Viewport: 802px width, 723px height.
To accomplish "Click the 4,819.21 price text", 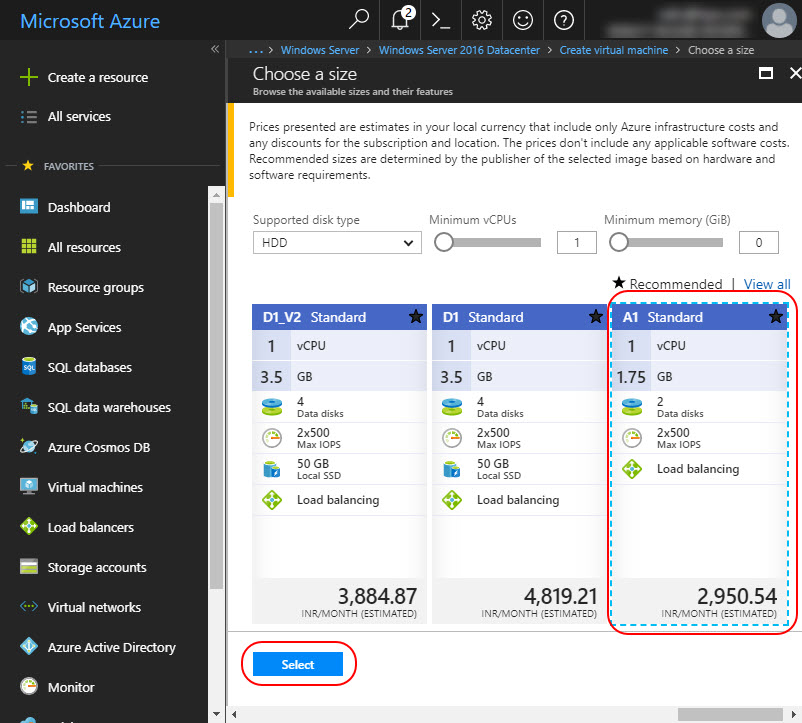I will pyautogui.click(x=561, y=596).
